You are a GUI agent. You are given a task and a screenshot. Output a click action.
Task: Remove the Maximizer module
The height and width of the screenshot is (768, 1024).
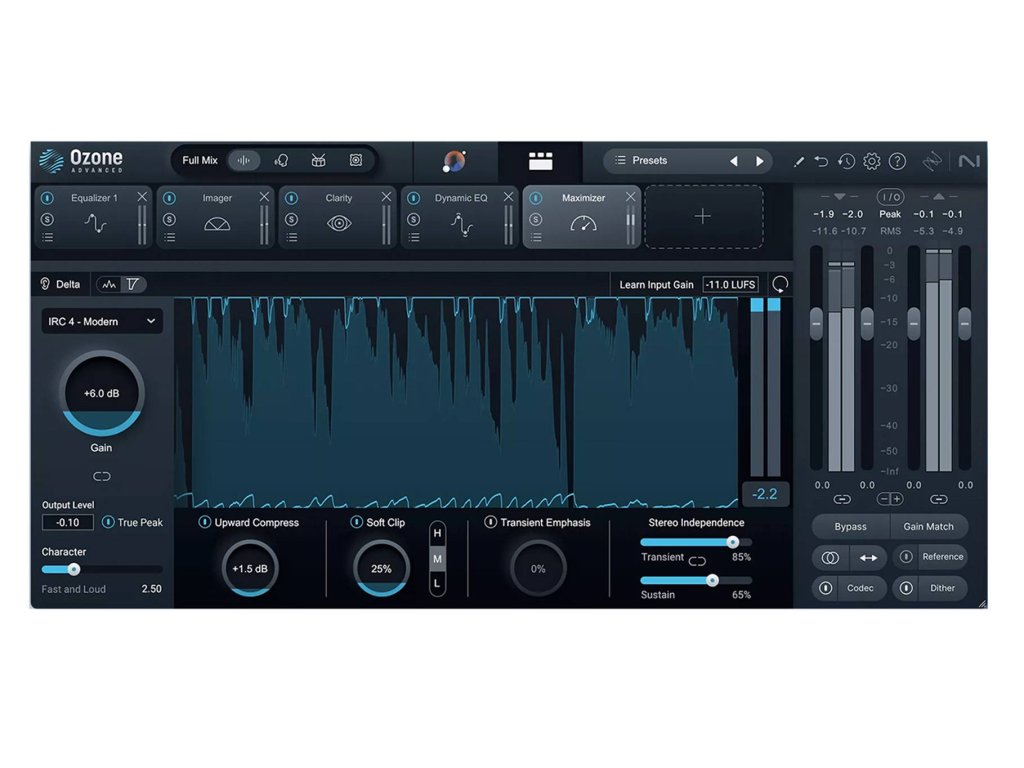tap(630, 197)
